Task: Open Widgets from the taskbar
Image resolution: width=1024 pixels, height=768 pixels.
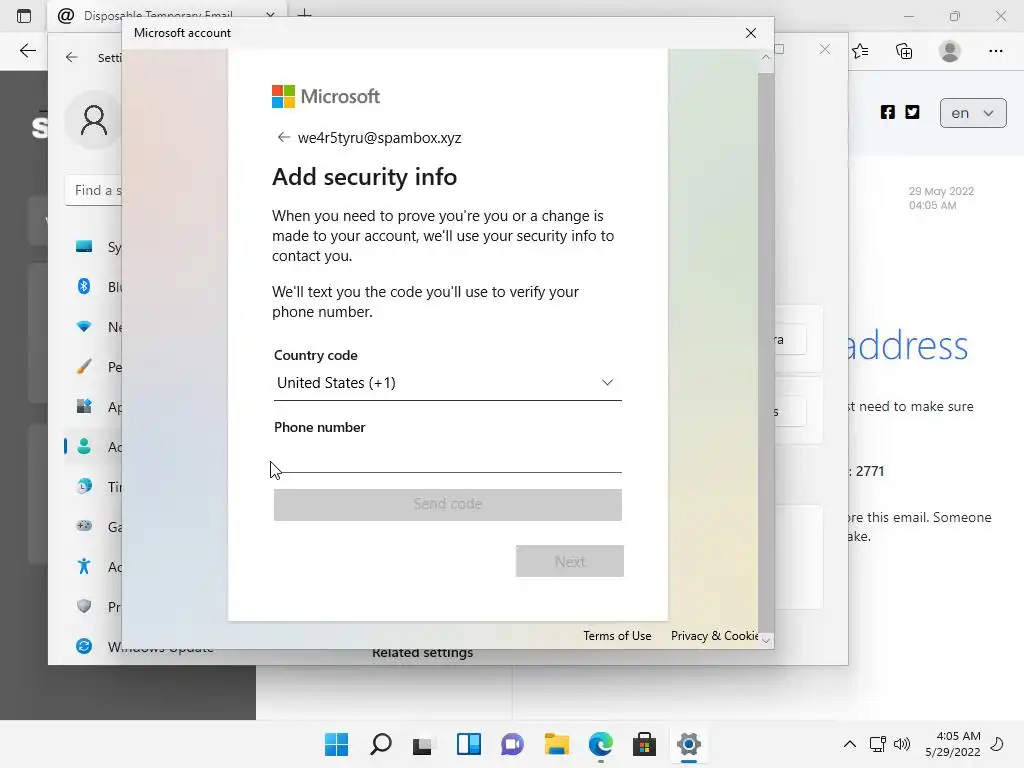Action: coord(469,744)
